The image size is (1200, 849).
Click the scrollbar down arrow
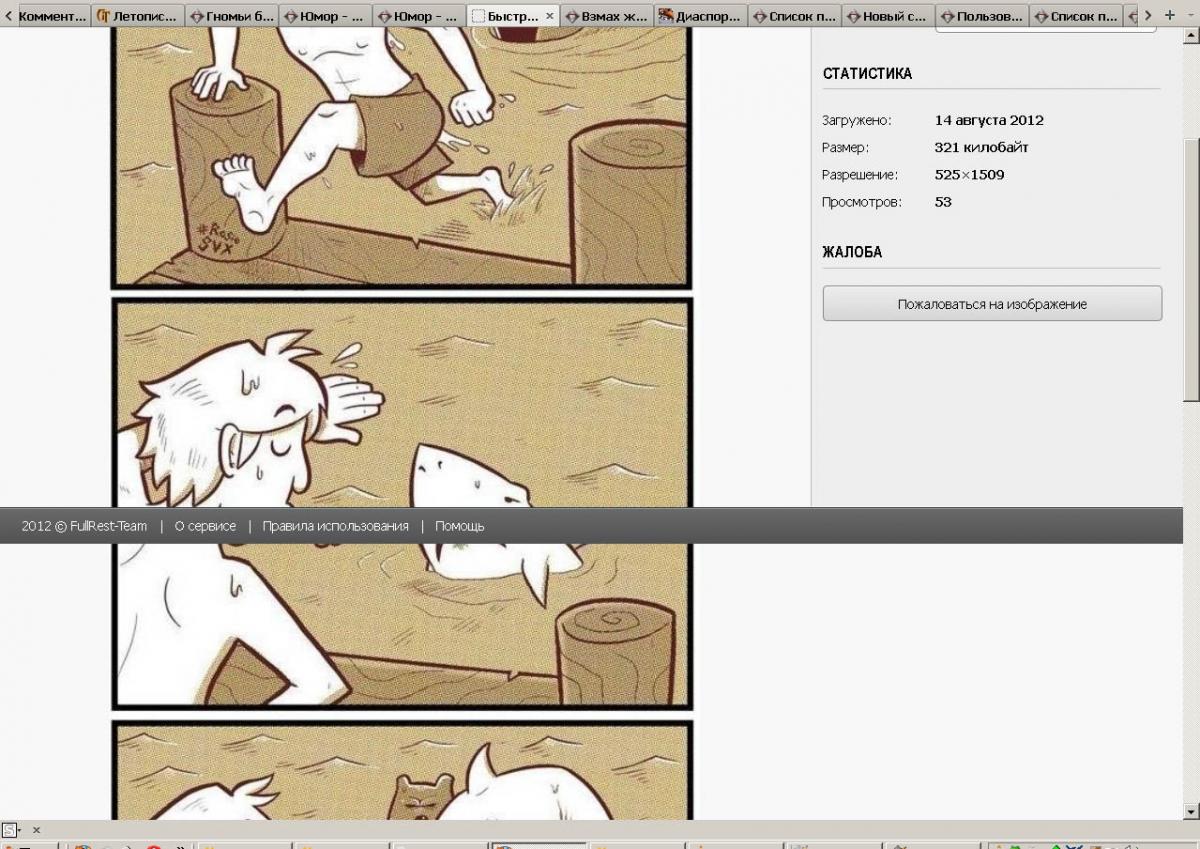click(1191, 811)
